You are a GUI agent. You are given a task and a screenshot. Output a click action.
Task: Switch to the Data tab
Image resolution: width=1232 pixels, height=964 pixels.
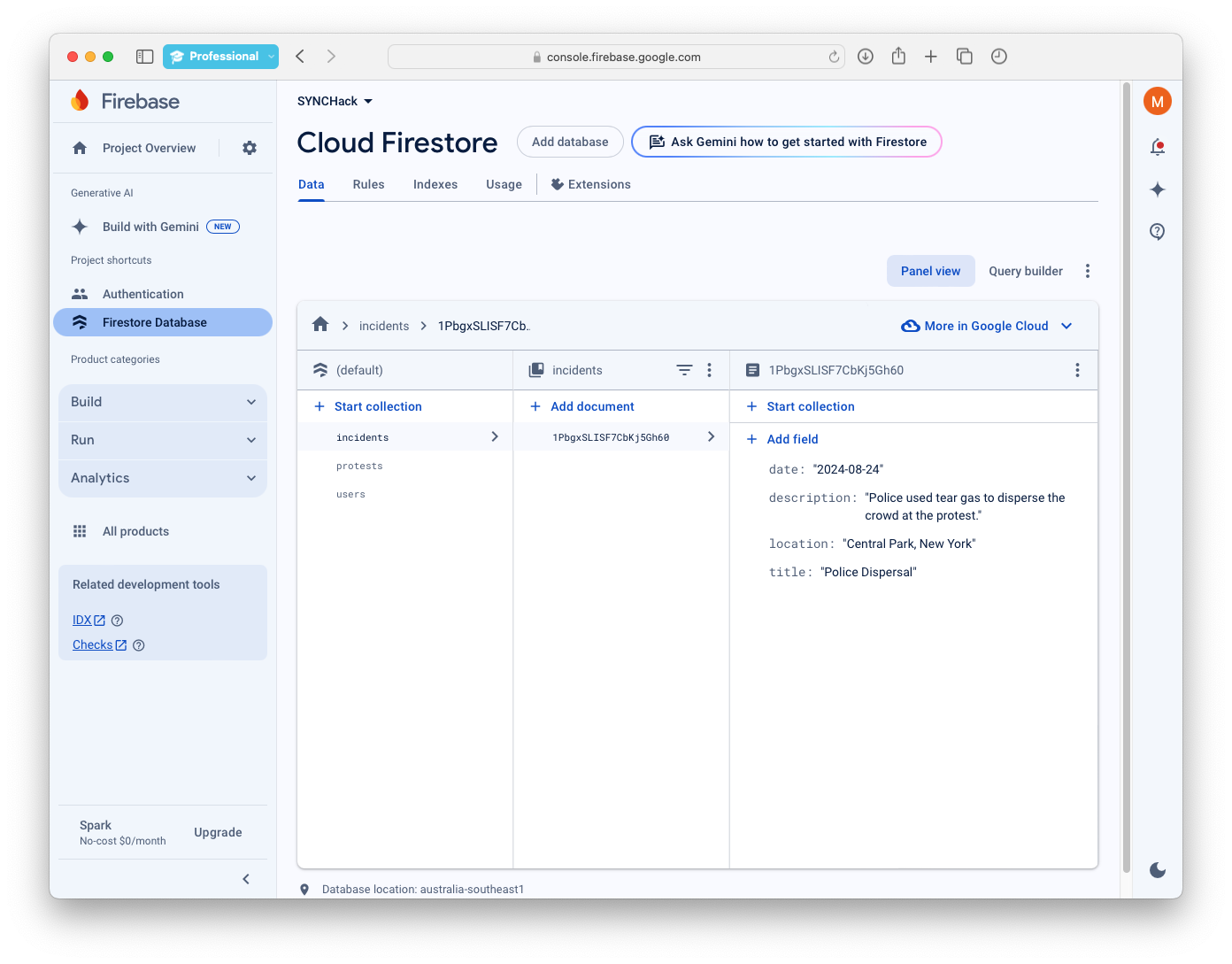click(x=312, y=184)
